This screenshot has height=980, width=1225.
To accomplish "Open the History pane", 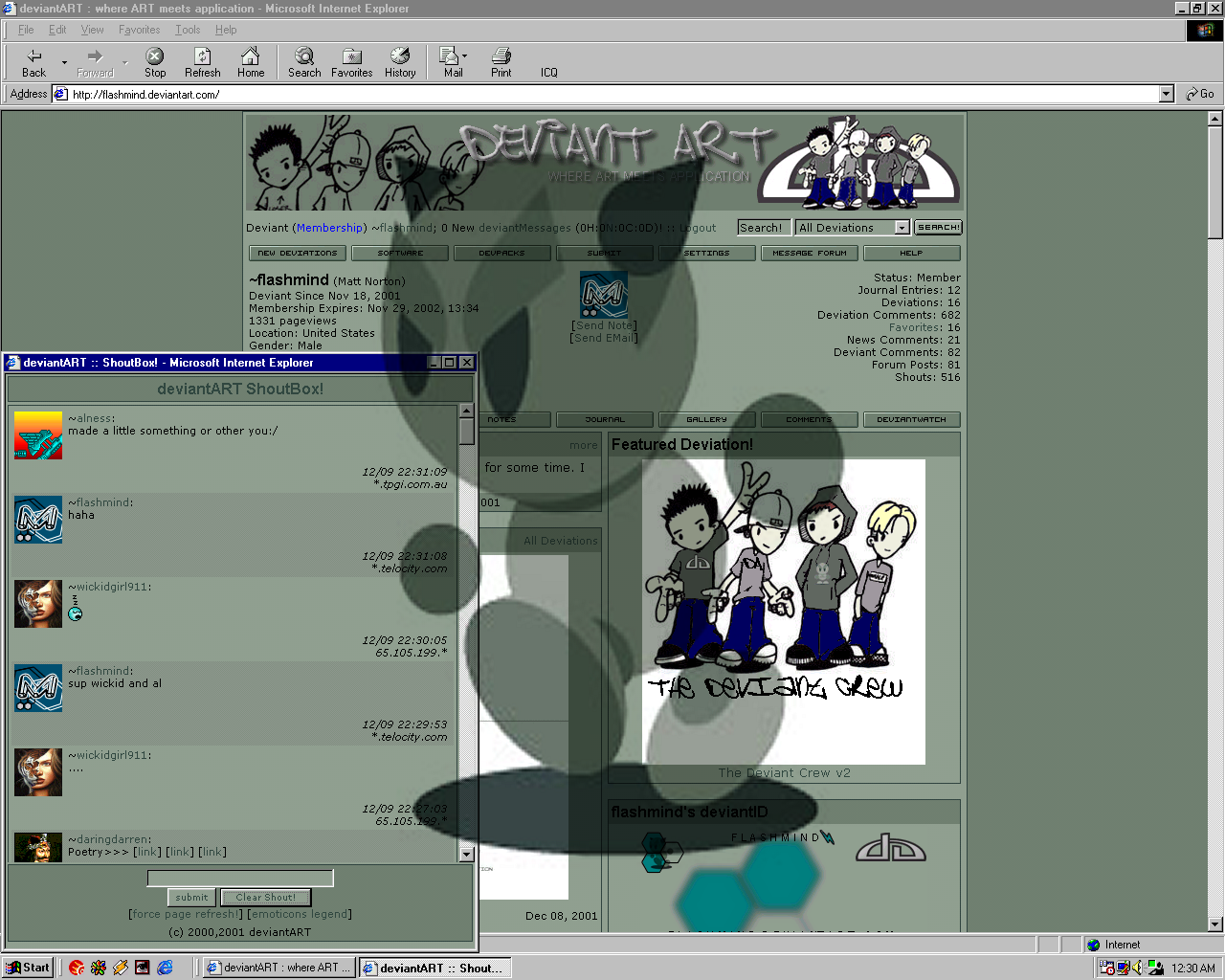I will point(400,63).
